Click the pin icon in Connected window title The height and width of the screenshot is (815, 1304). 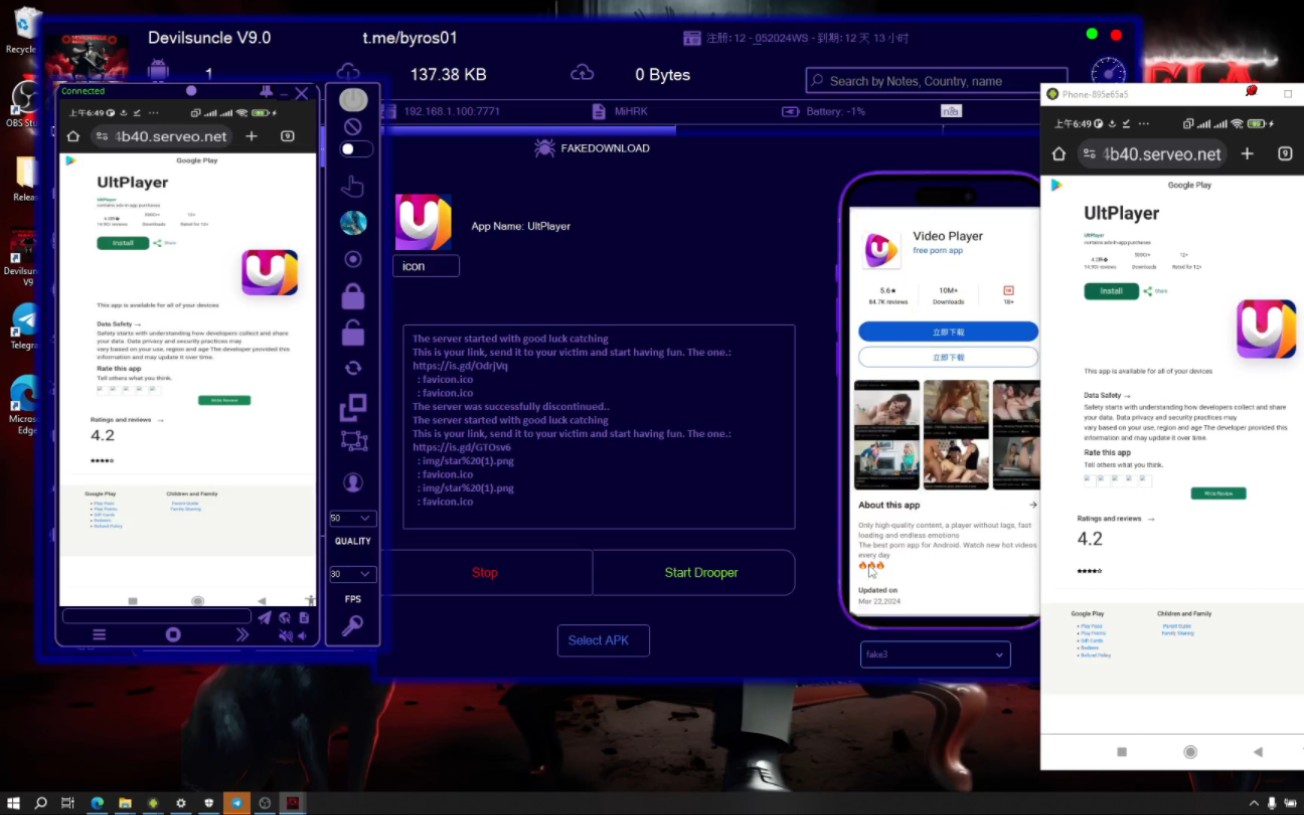[265, 93]
